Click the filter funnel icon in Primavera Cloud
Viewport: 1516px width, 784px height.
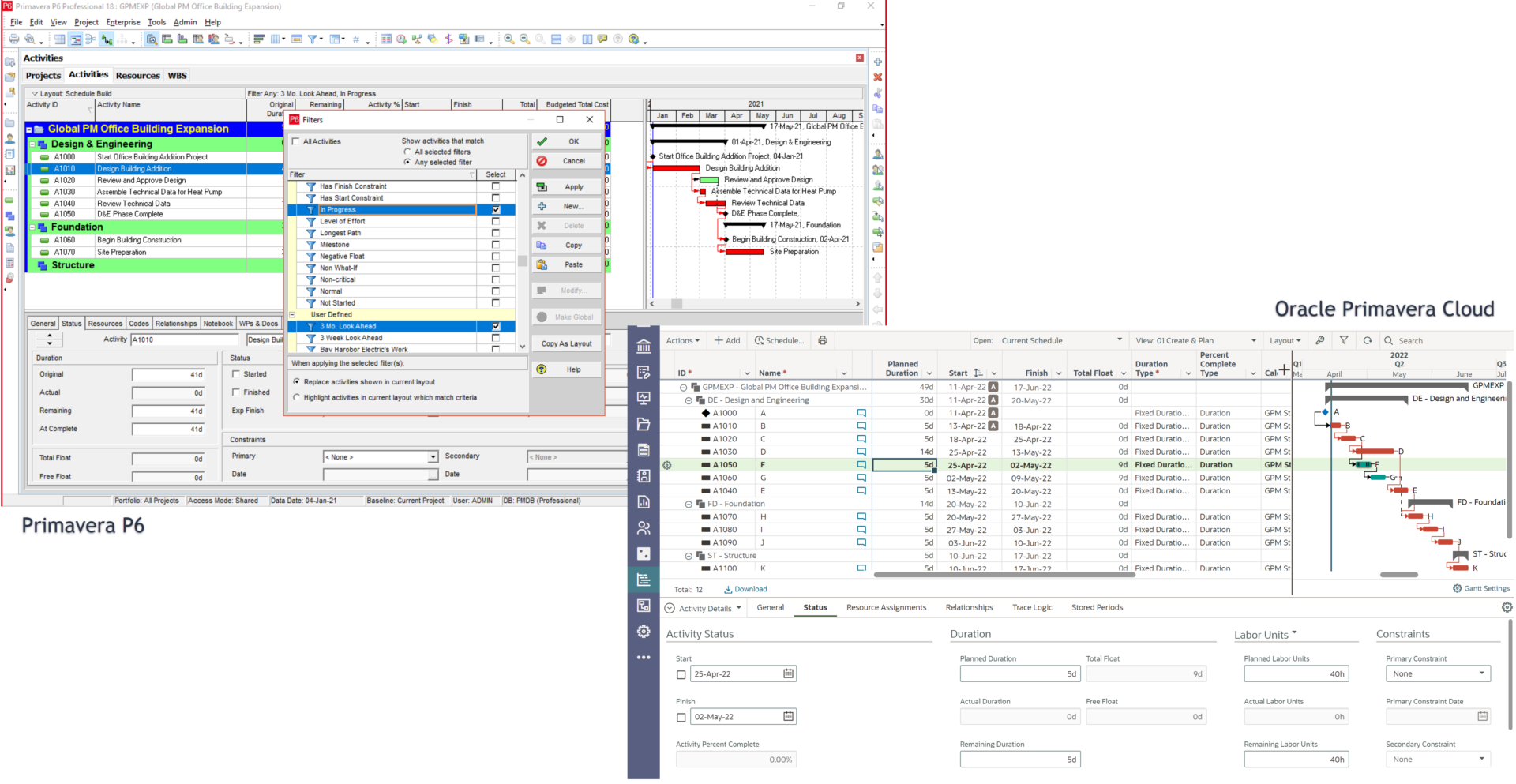(x=1344, y=340)
